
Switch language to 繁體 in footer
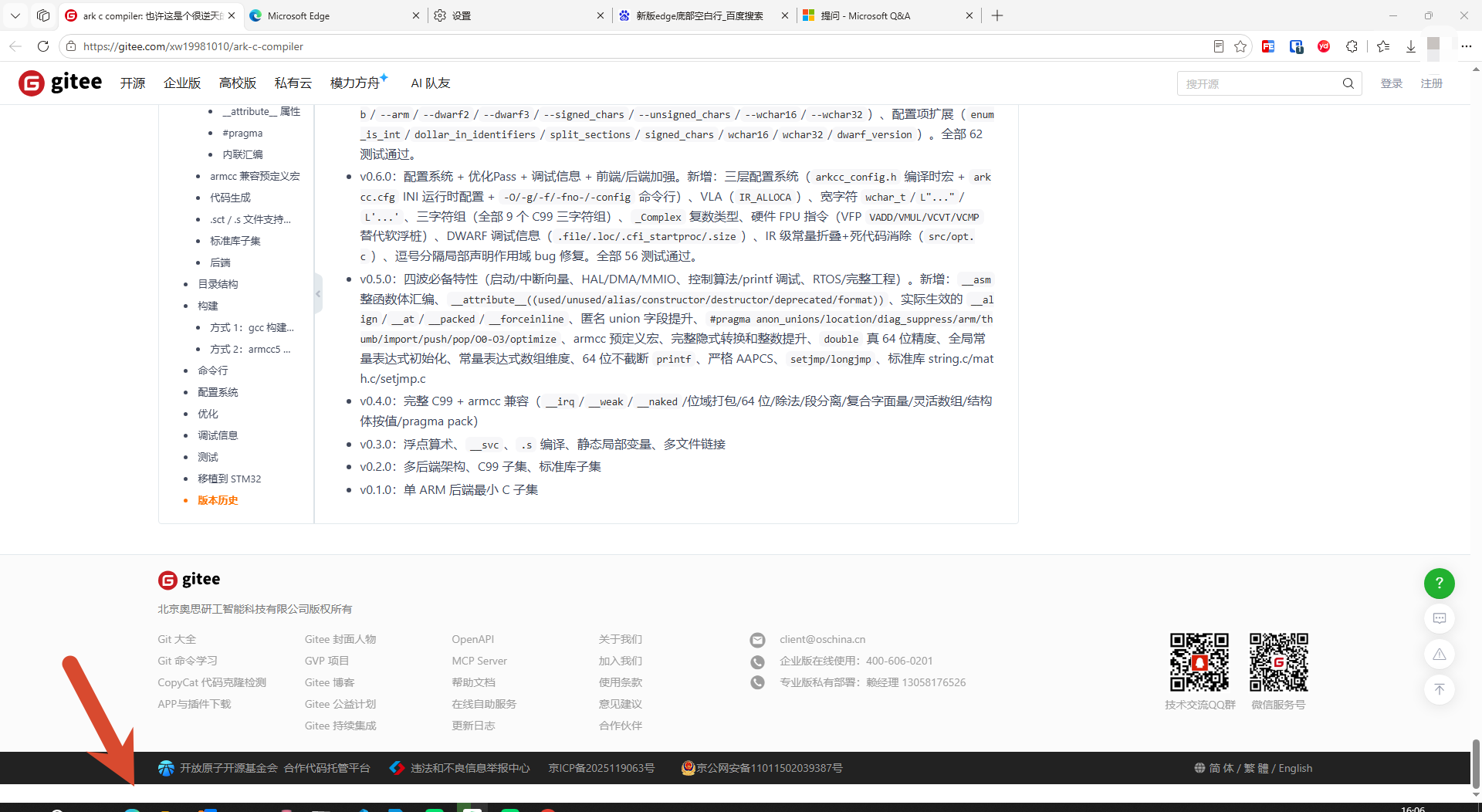tap(1256, 768)
